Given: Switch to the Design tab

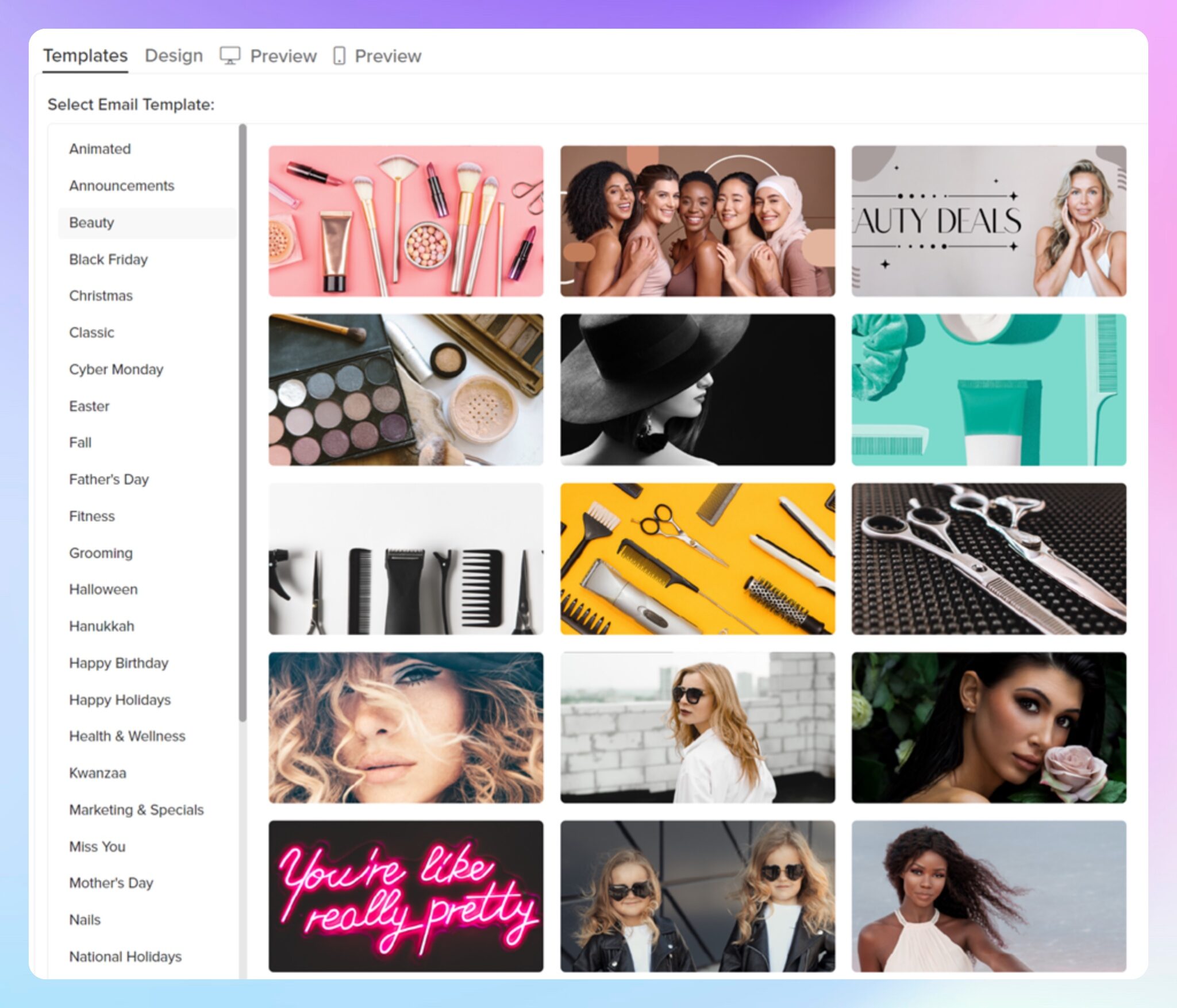Looking at the screenshot, I should [174, 56].
